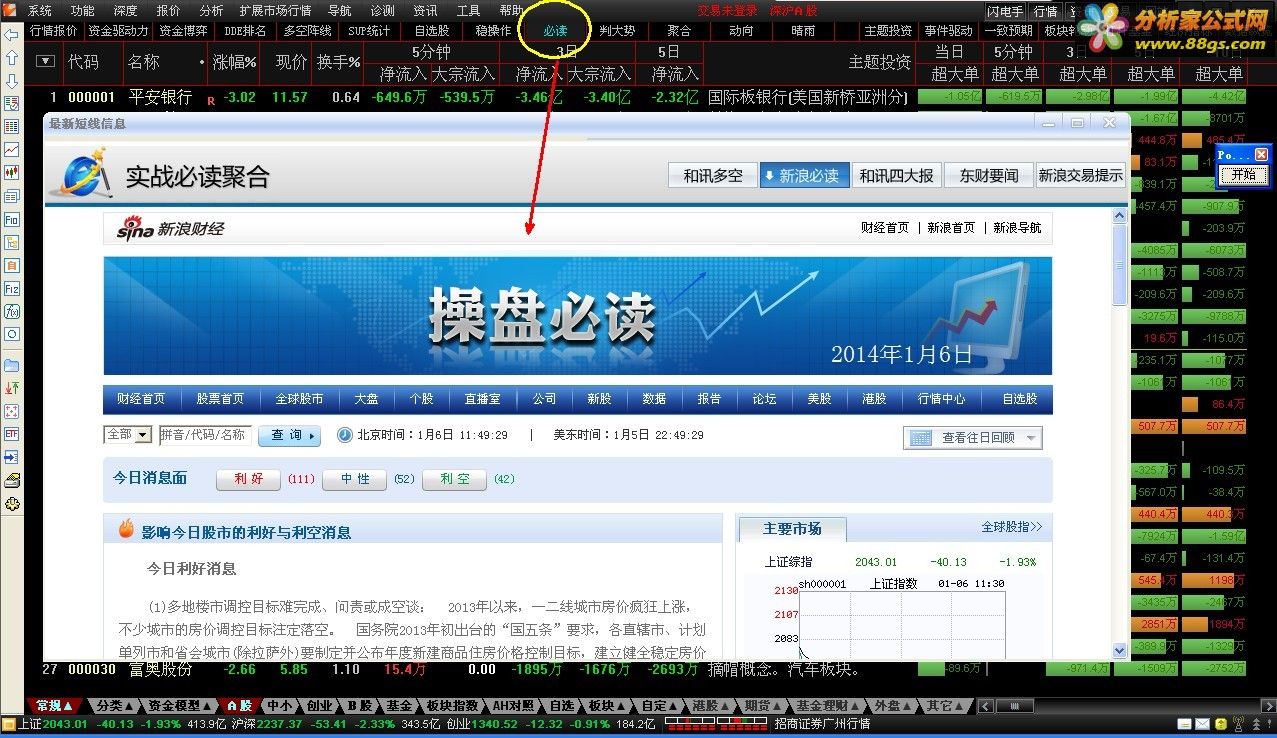Open the 扩展市场行情 menu
The image size is (1277, 738).
click(x=275, y=11)
